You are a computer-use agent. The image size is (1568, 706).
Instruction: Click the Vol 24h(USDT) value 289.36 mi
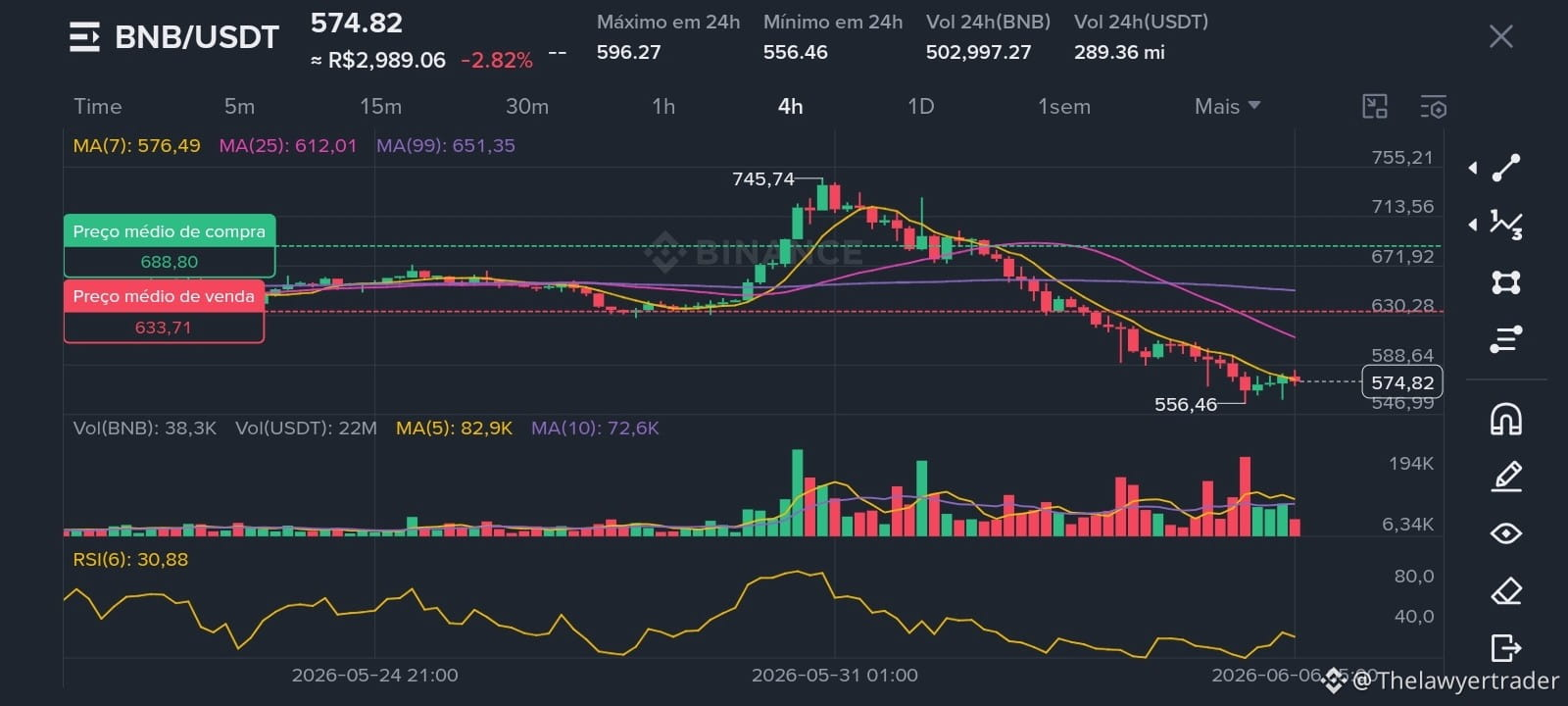[1119, 53]
